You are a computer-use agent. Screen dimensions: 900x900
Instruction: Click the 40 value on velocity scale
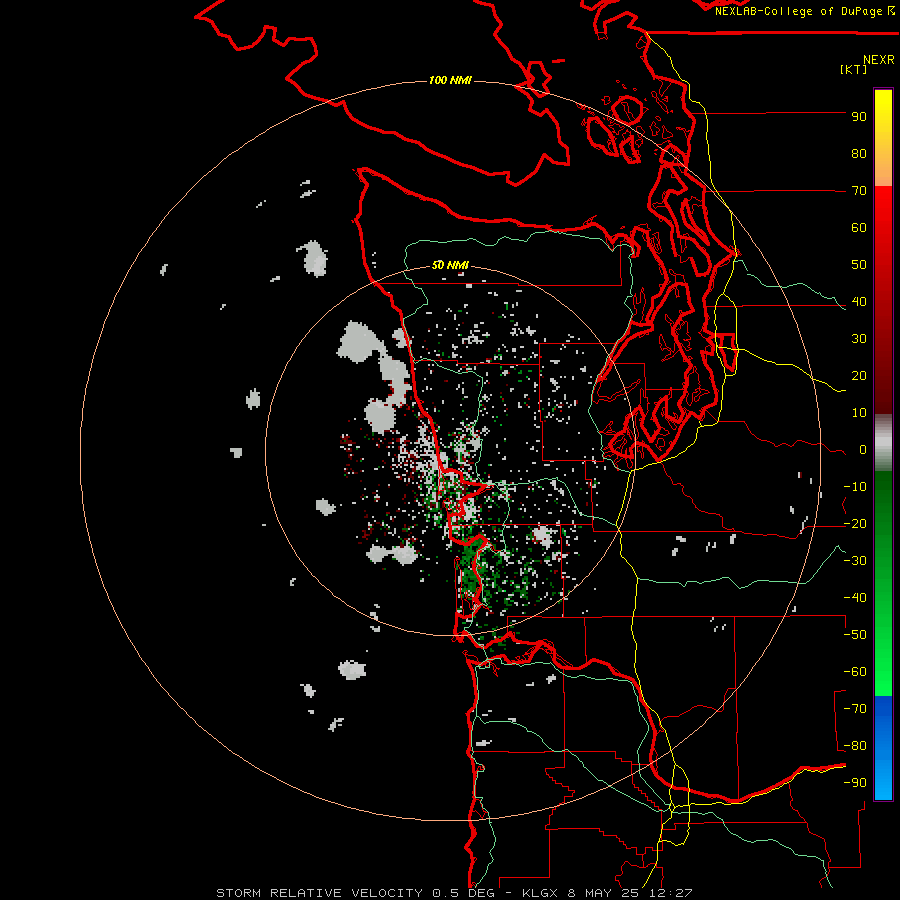point(859,302)
